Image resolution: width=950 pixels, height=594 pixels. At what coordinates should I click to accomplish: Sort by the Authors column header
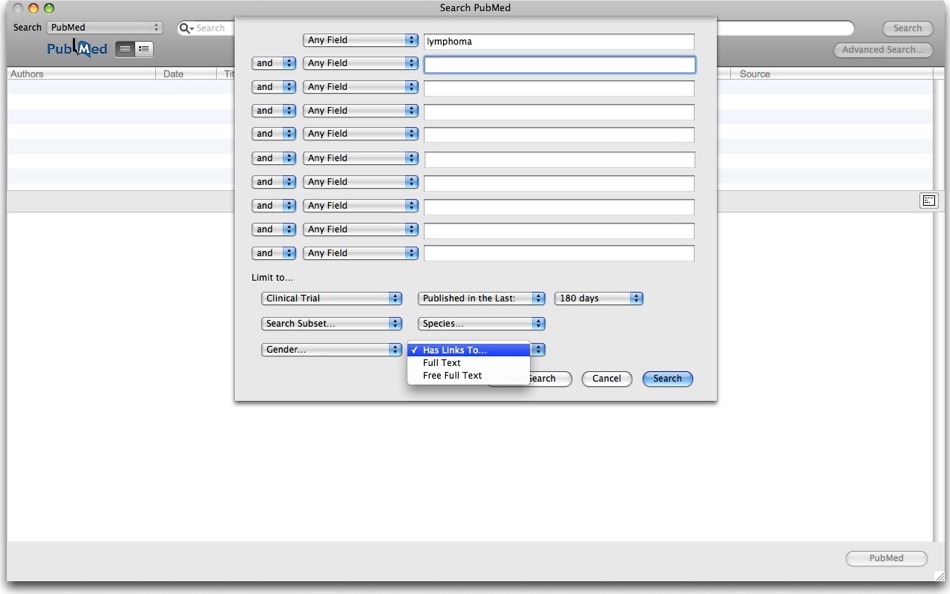(x=81, y=74)
